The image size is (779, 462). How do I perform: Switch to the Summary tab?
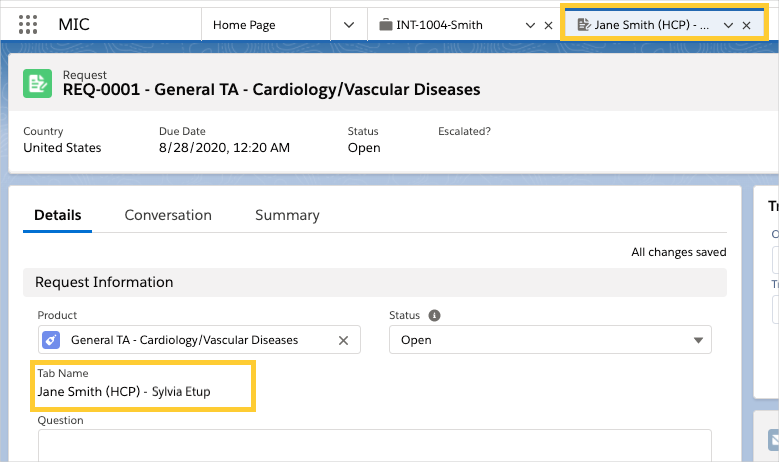pyautogui.click(x=287, y=215)
